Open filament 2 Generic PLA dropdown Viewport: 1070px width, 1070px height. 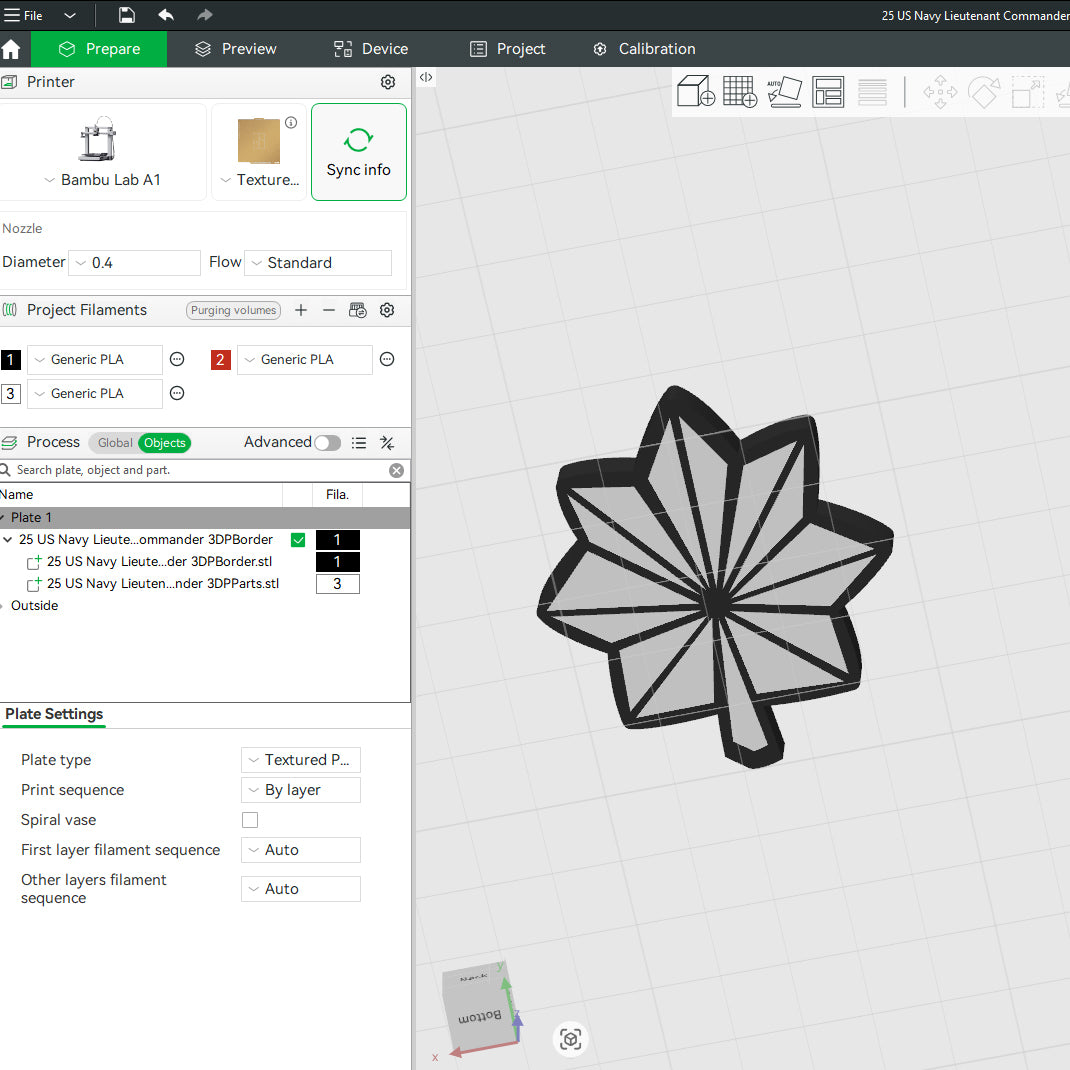[305, 360]
